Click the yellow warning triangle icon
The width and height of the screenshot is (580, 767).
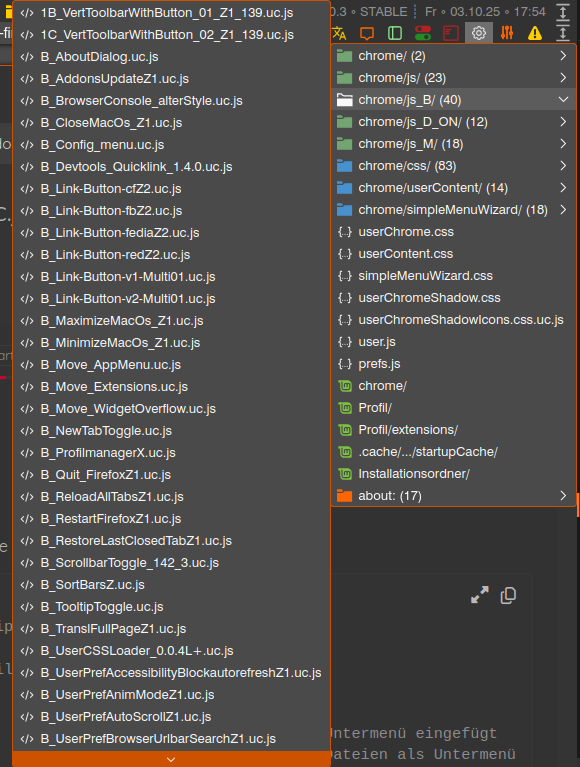coord(535,33)
